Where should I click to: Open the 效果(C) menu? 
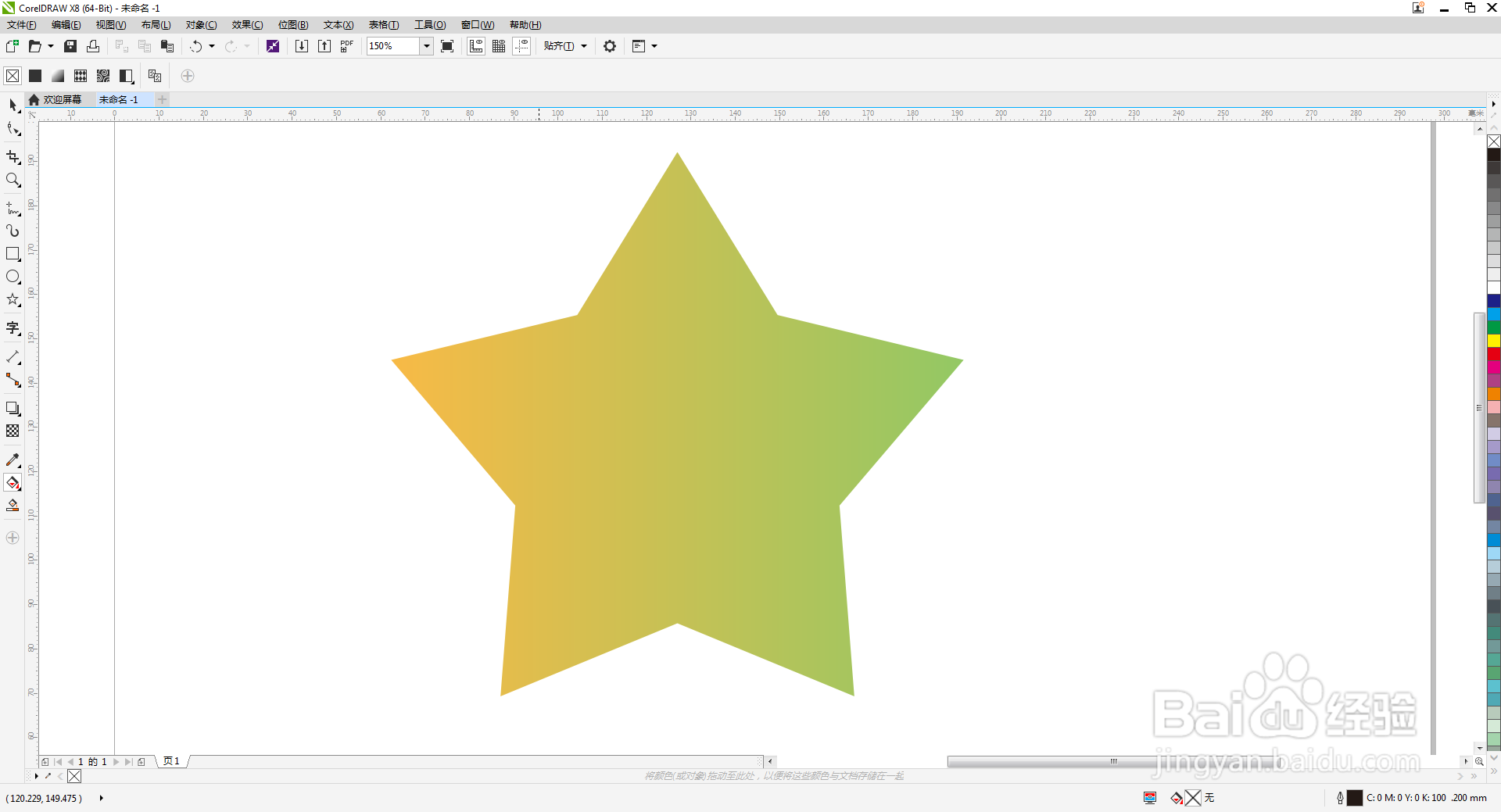[x=247, y=25]
